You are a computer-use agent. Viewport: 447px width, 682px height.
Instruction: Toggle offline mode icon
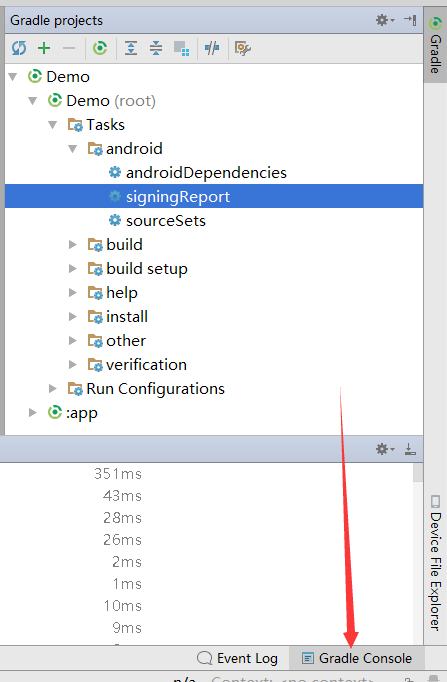[212, 48]
